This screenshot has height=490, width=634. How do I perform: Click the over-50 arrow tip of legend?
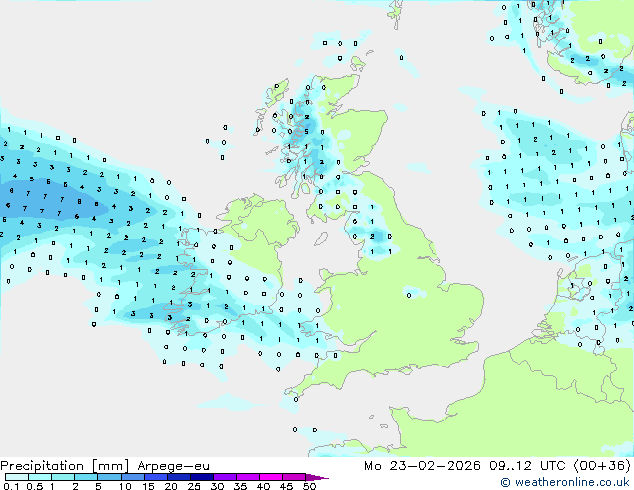[317, 477]
